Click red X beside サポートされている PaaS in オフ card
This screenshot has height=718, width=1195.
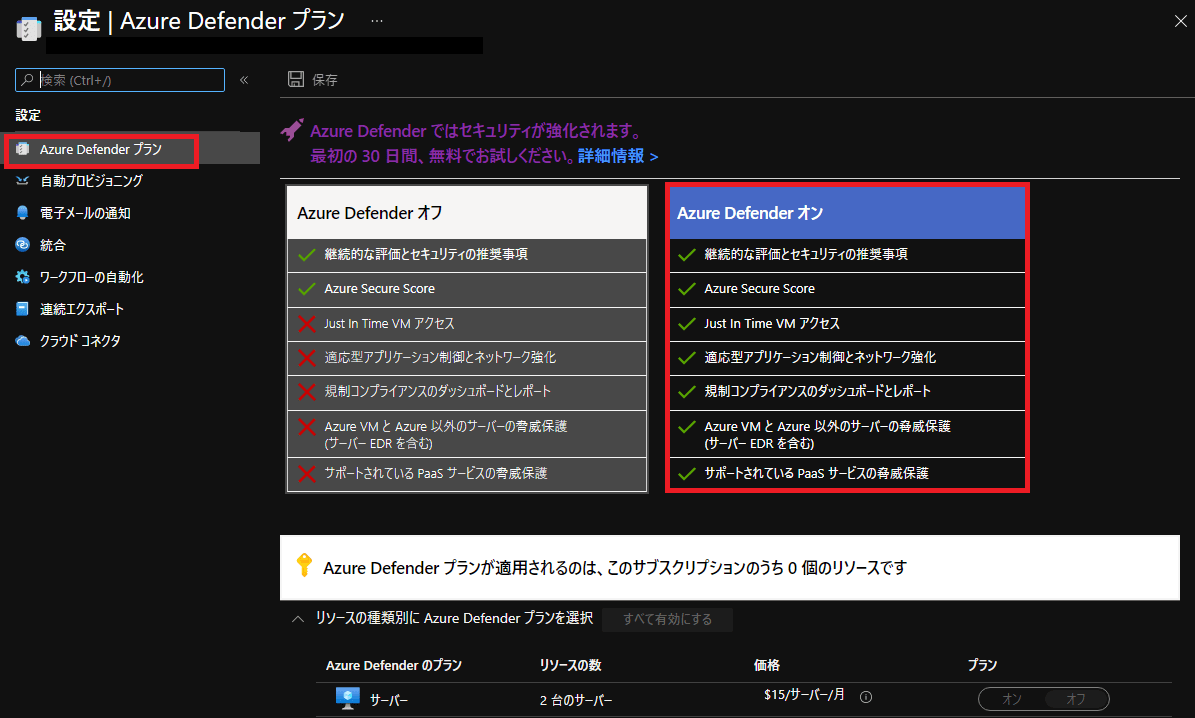pos(307,474)
